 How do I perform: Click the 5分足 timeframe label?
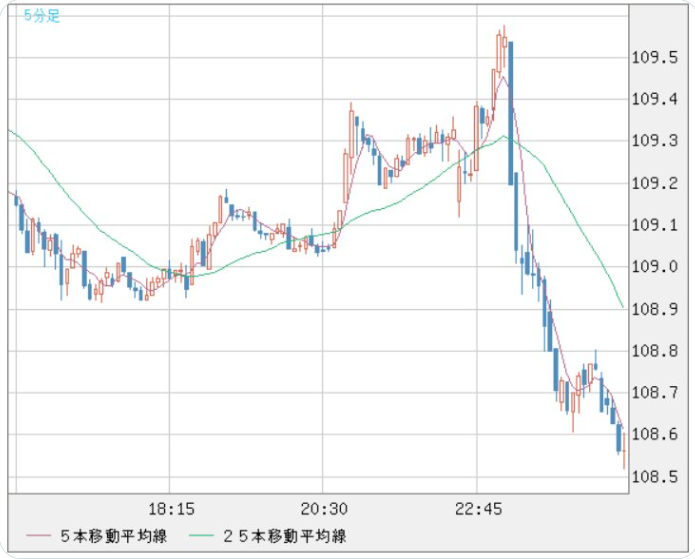[42, 16]
